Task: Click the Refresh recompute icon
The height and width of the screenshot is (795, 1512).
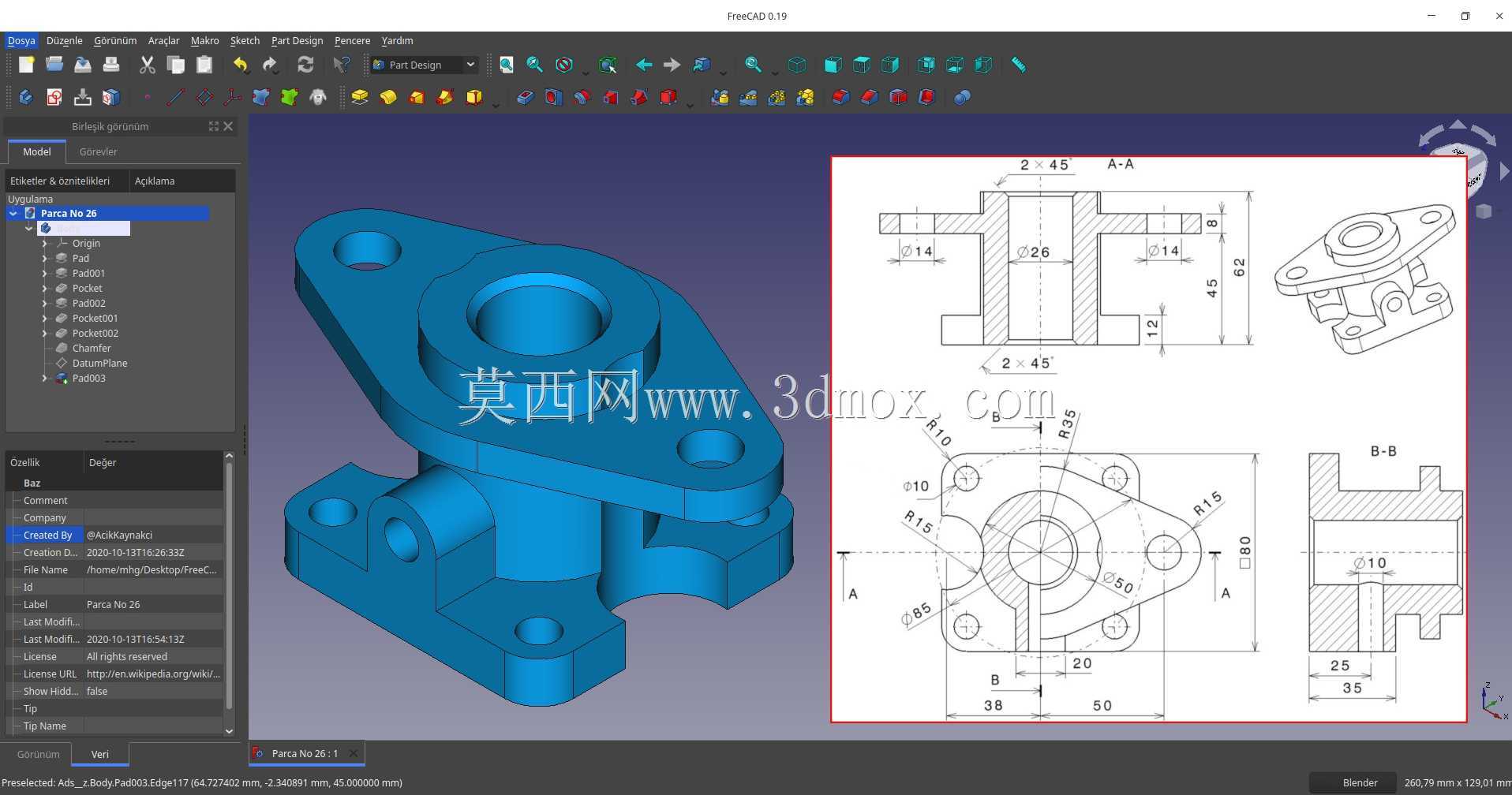Action: tap(305, 65)
